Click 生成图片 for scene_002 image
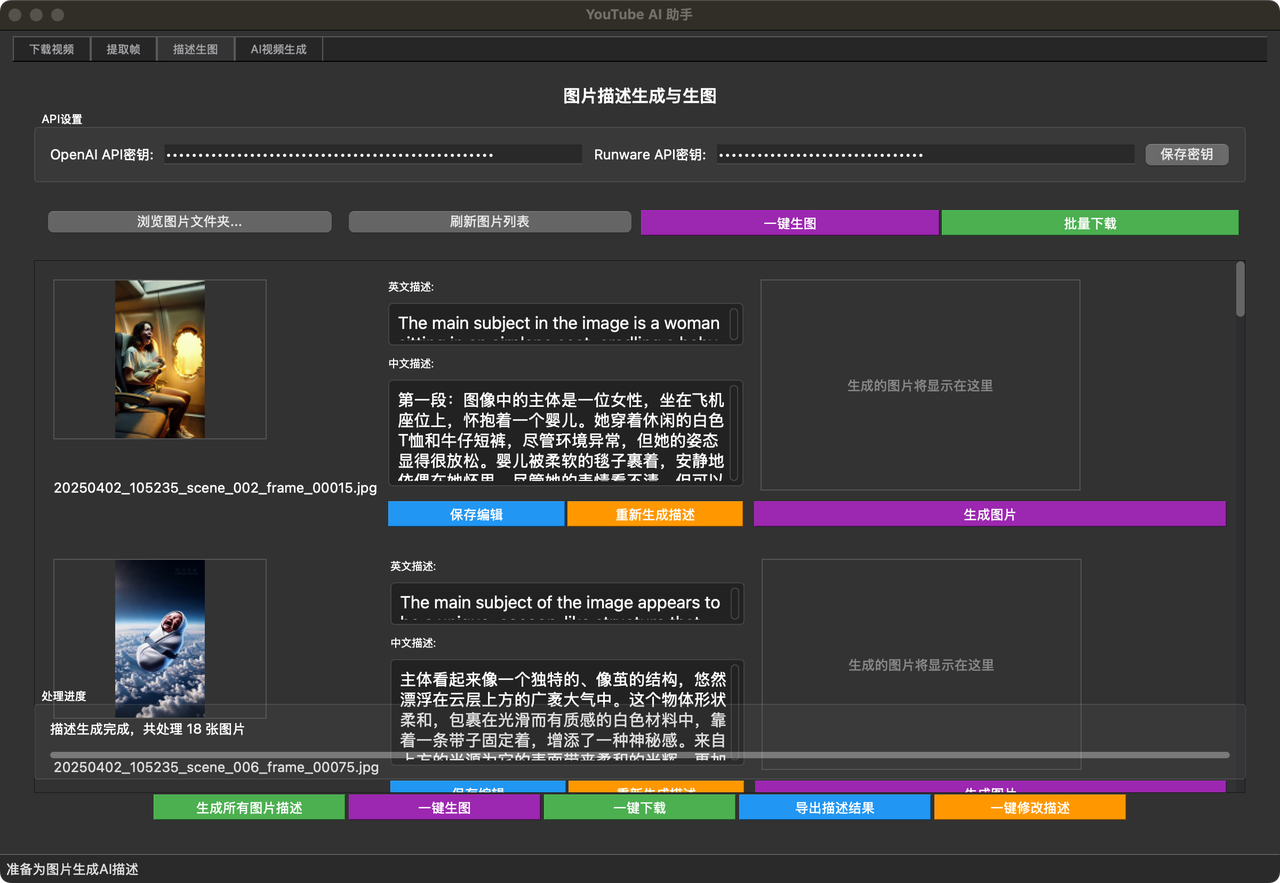Image resolution: width=1280 pixels, height=883 pixels. [x=990, y=514]
